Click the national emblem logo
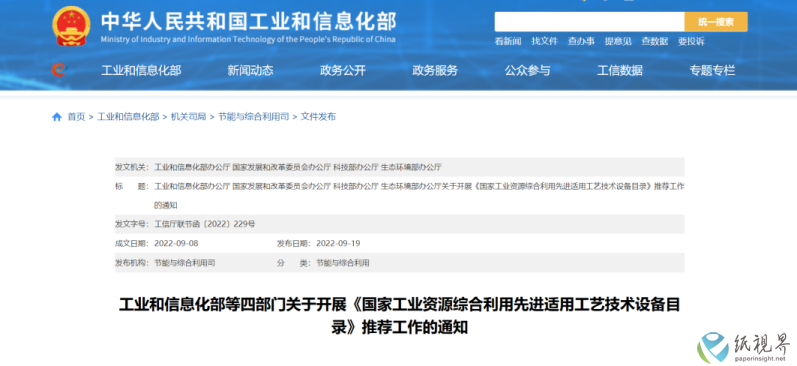 pos(71,26)
